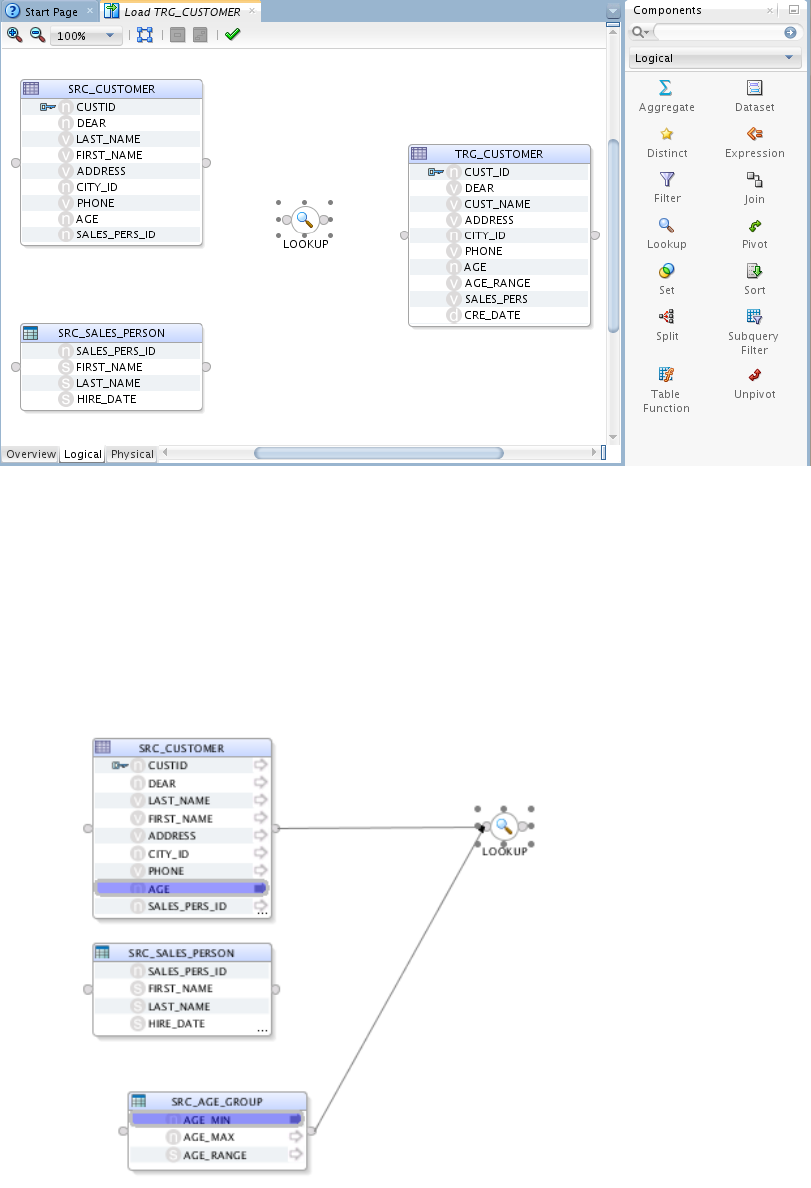Open the search options magnifier dropdown
Screen dimensions: 811x1188
[x=640, y=32]
